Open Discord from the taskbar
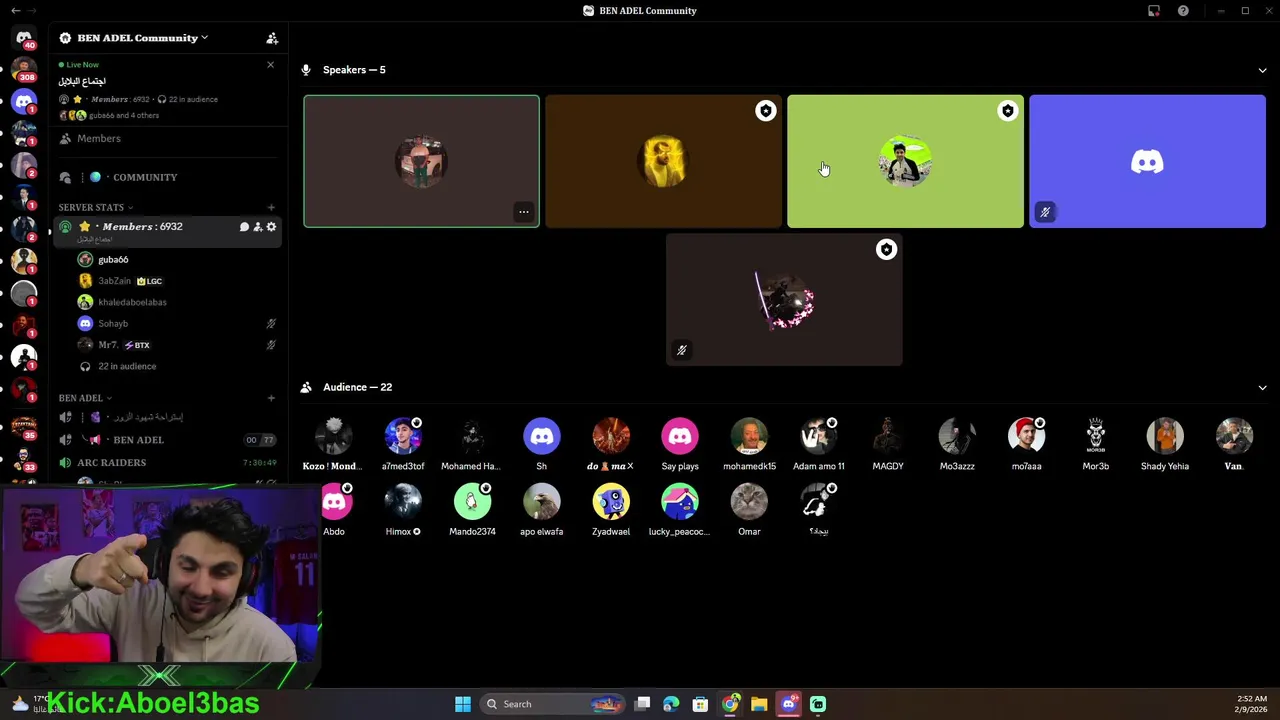Image resolution: width=1280 pixels, height=720 pixels. 789,704
